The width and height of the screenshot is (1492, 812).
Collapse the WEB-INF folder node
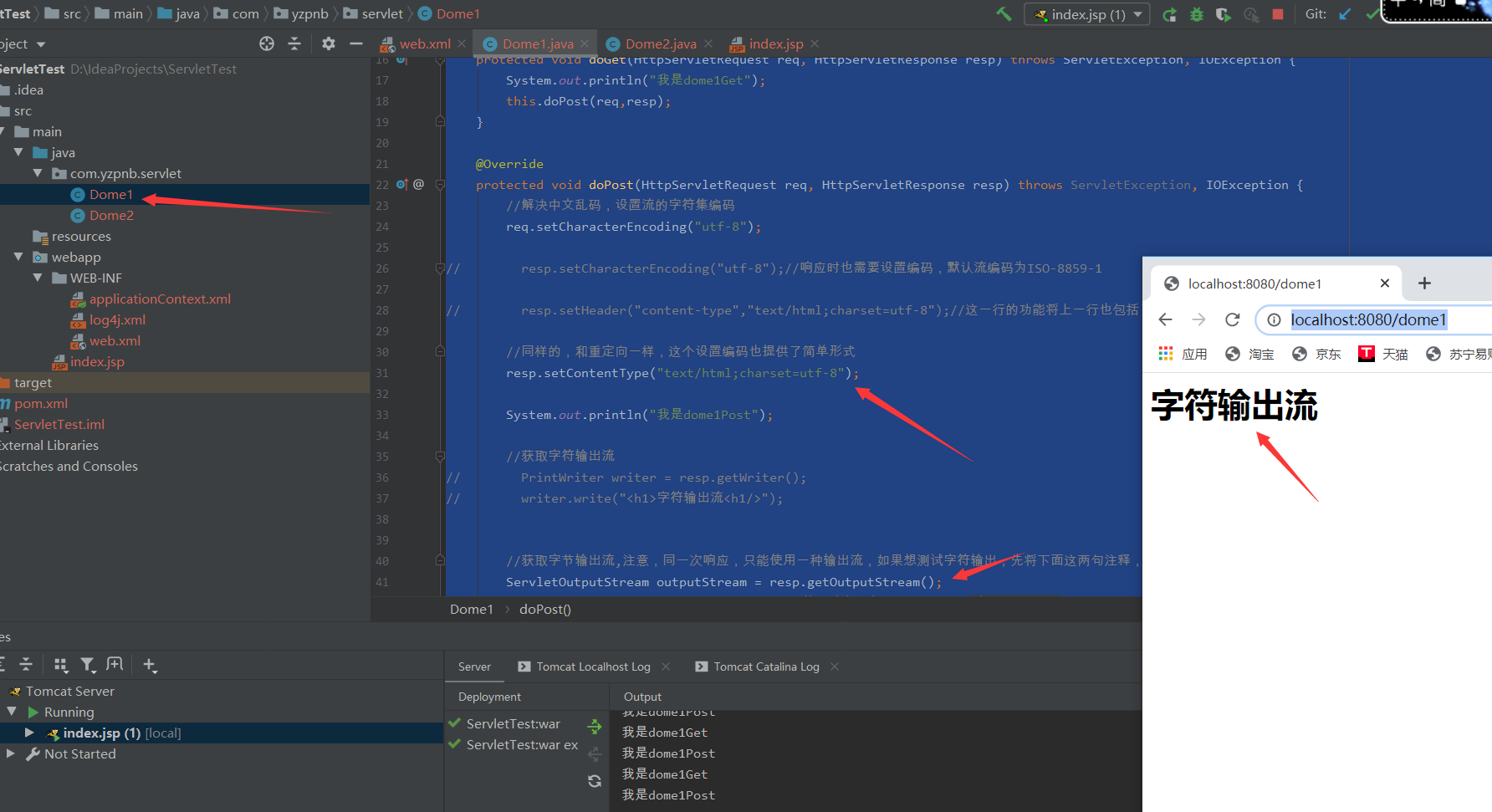click(38, 278)
